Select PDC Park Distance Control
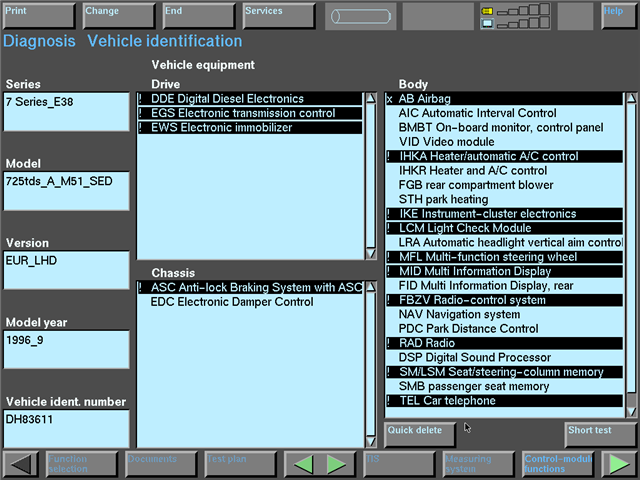This screenshot has height=480, width=640. point(504,329)
